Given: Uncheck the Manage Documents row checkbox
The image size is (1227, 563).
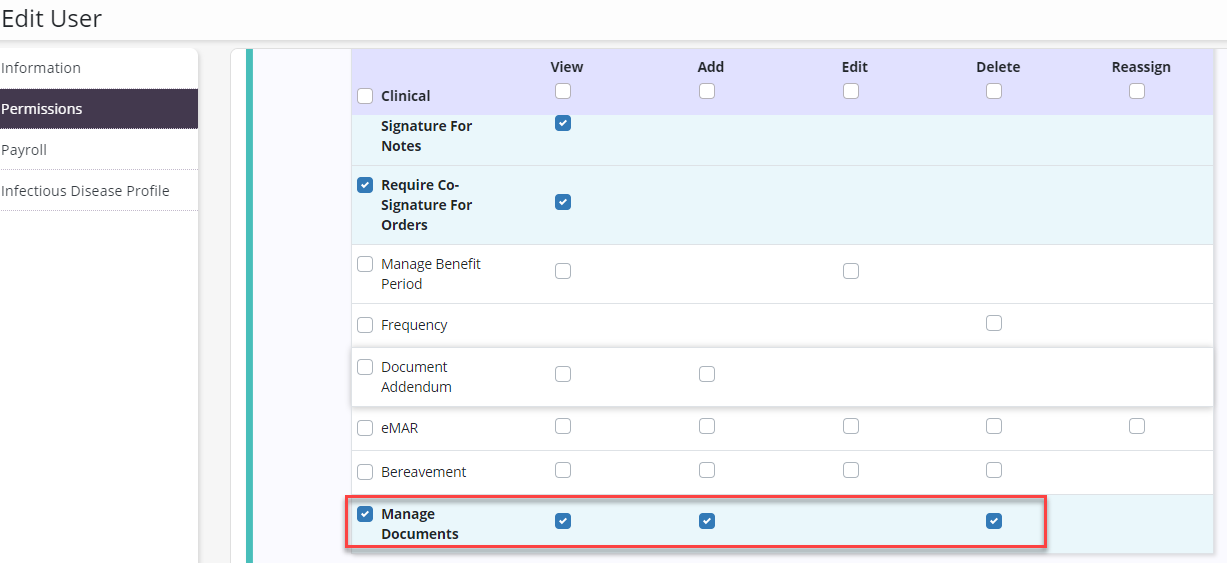Looking at the screenshot, I should [365, 514].
